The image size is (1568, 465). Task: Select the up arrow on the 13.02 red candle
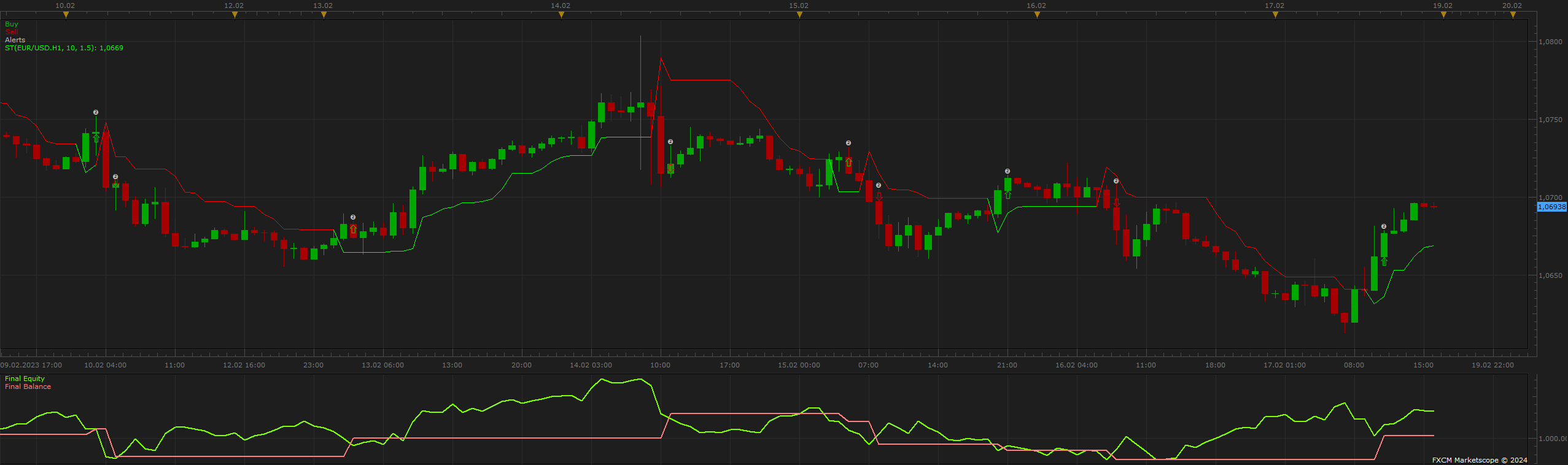pyautogui.click(x=353, y=229)
